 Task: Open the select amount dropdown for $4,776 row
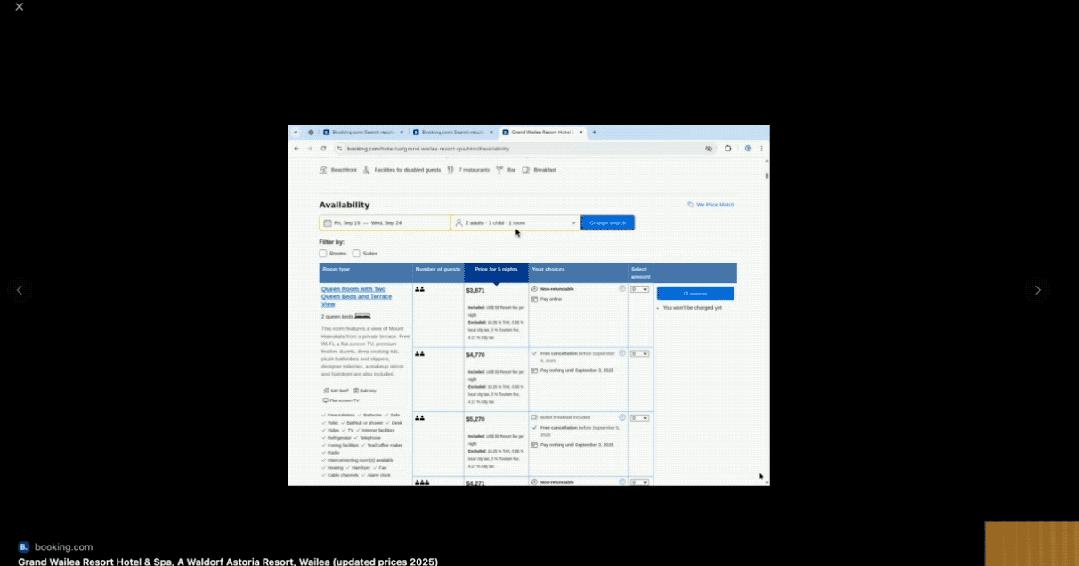pyautogui.click(x=639, y=353)
